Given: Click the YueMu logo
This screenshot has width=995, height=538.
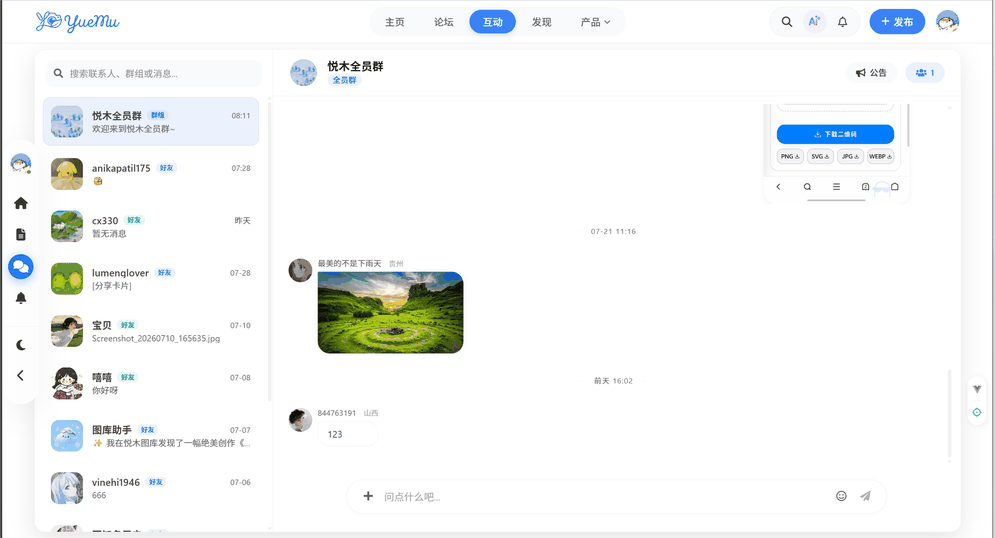Looking at the screenshot, I should click(x=77, y=22).
